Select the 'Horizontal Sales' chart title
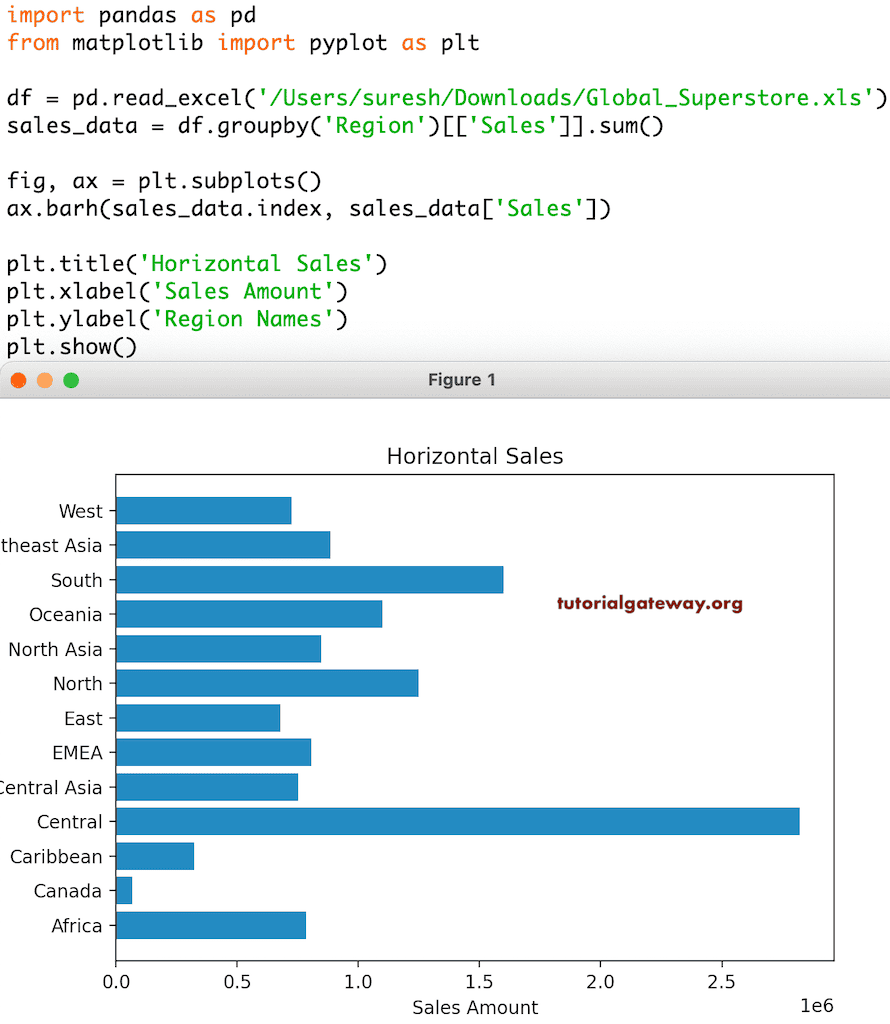Image resolution: width=890 pixels, height=1024 pixels. [x=474, y=455]
